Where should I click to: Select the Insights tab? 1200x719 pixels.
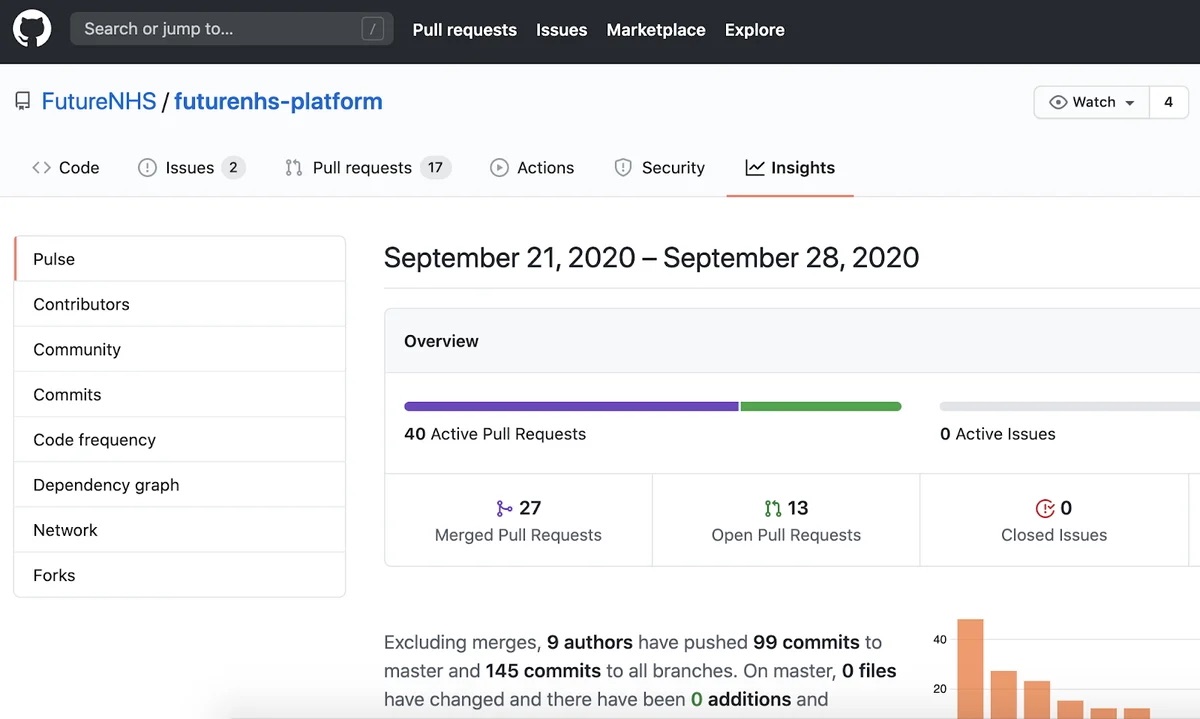click(x=790, y=168)
